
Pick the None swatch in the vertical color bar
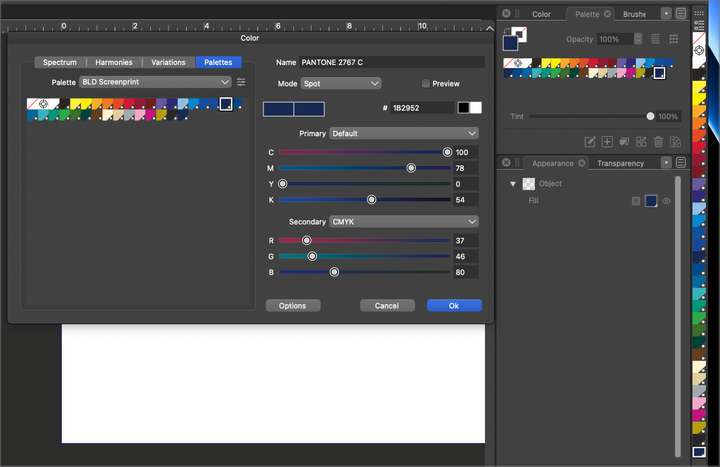point(698,38)
